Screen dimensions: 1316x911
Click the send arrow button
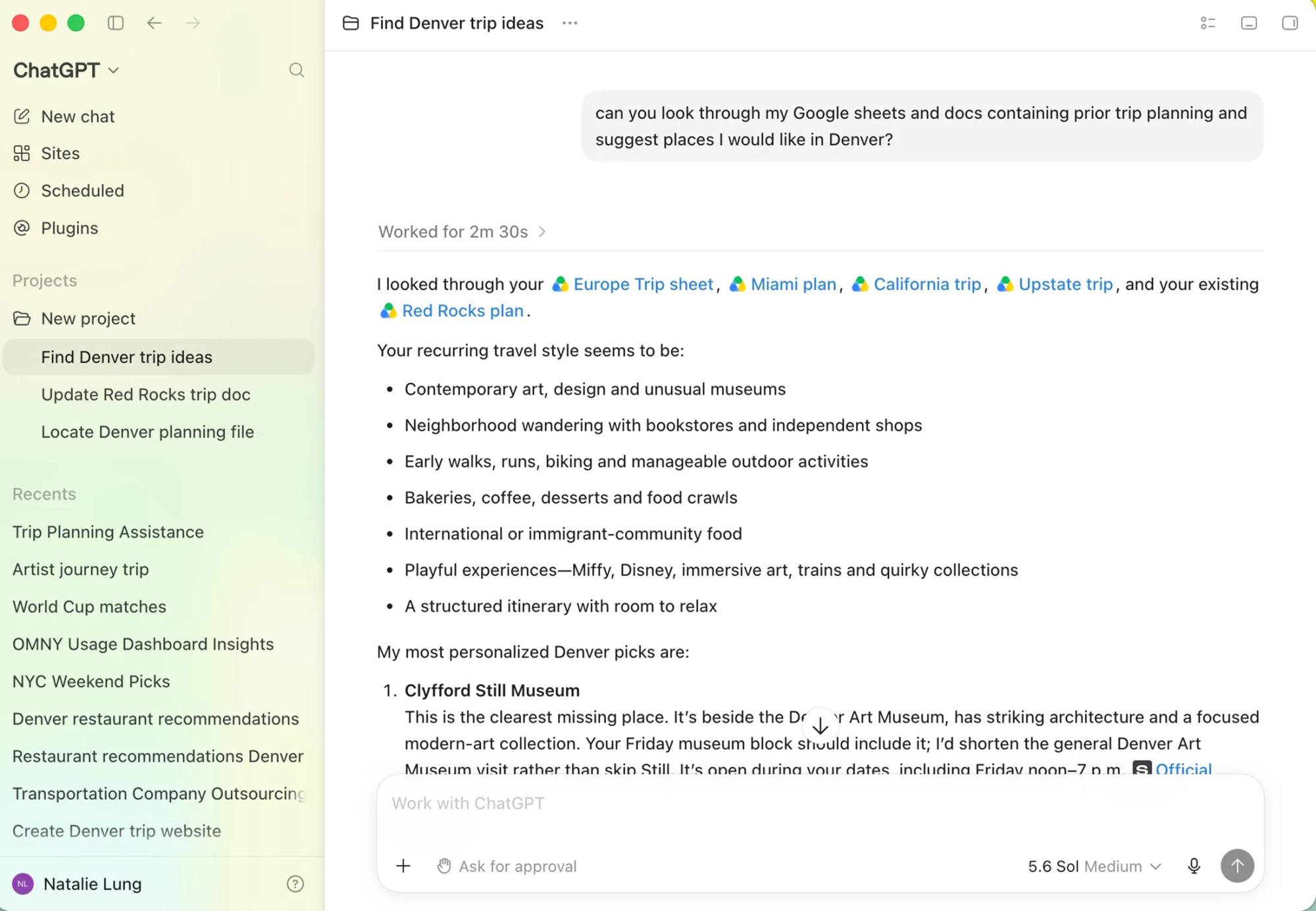[1237, 866]
